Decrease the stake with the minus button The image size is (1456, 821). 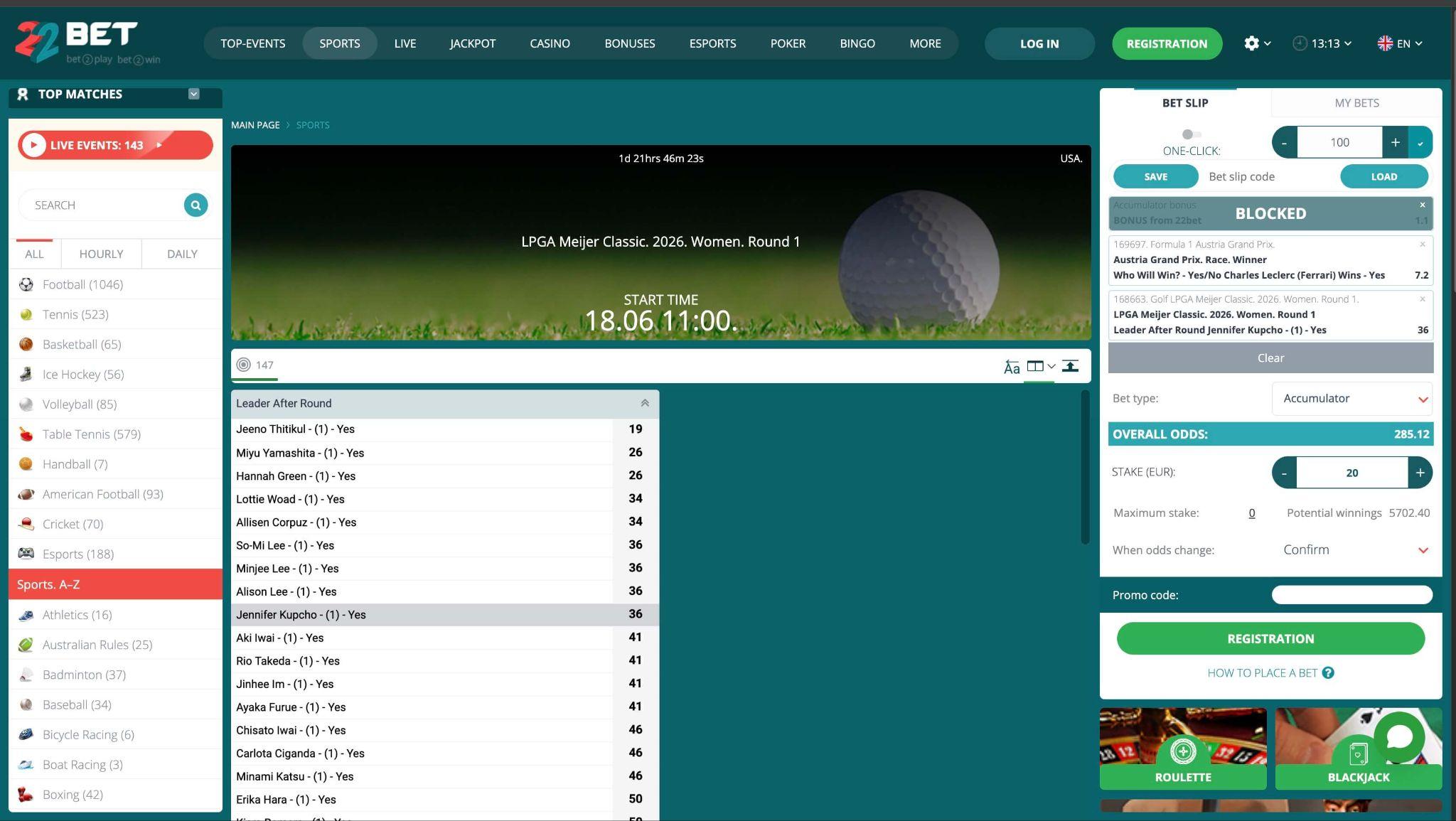point(1284,473)
